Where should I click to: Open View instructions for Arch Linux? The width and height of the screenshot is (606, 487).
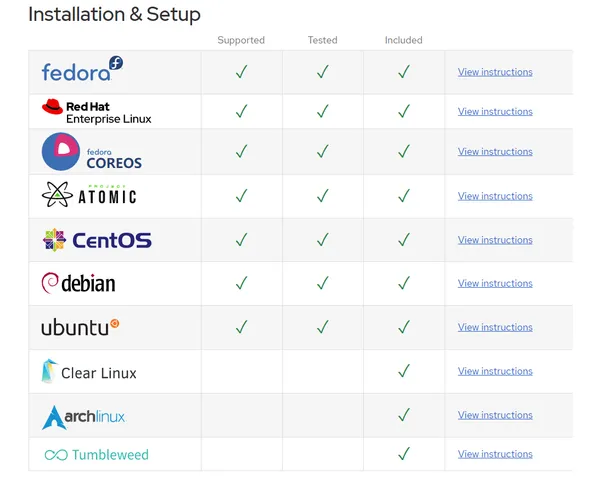pos(495,415)
